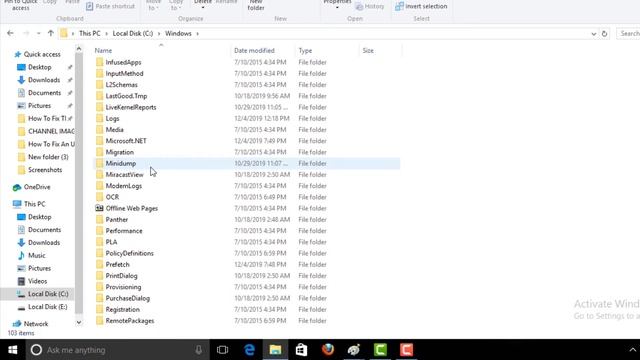
Task: Show hidden taskbar tray icons
Action: tap(632, 350)
